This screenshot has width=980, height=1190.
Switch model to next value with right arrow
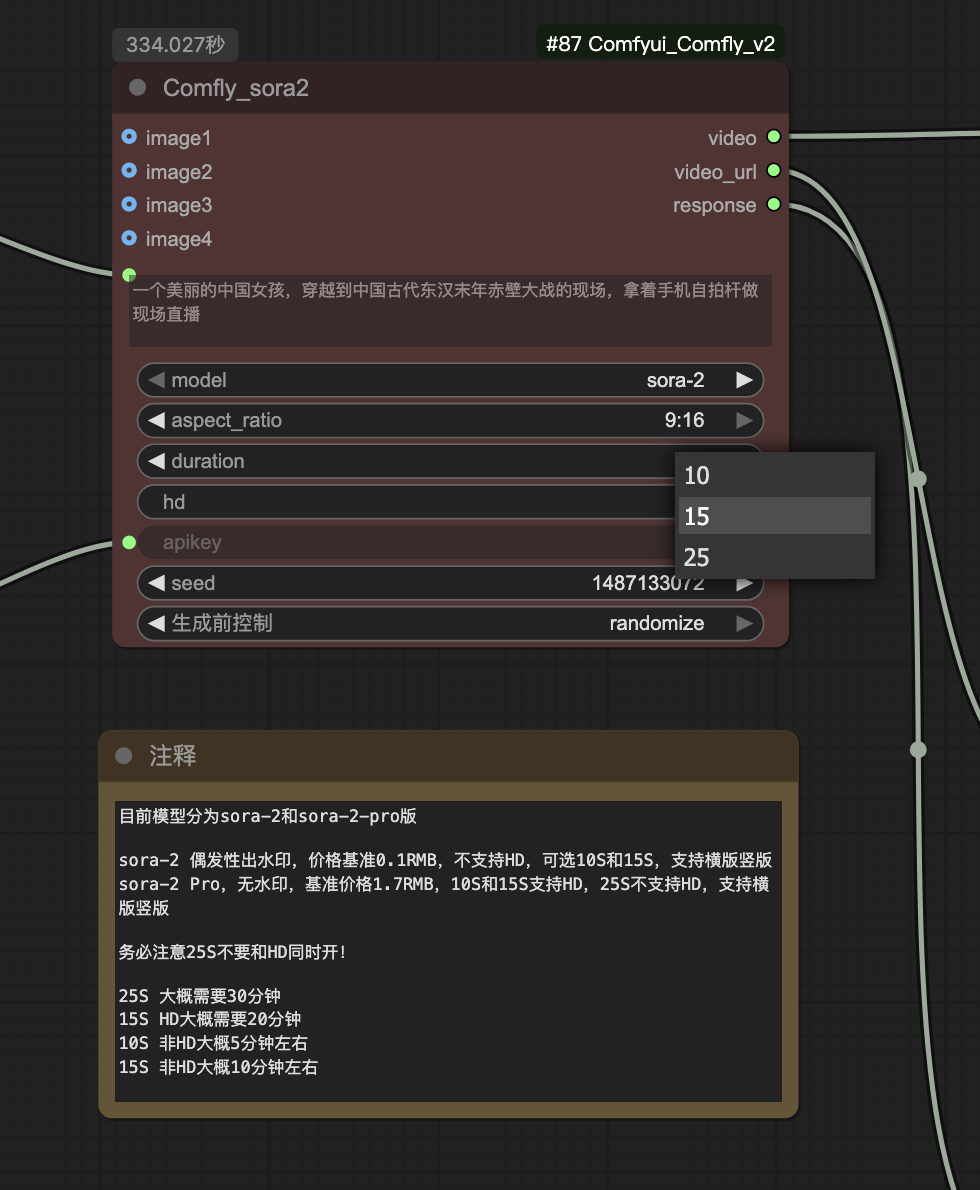(744, 380)
